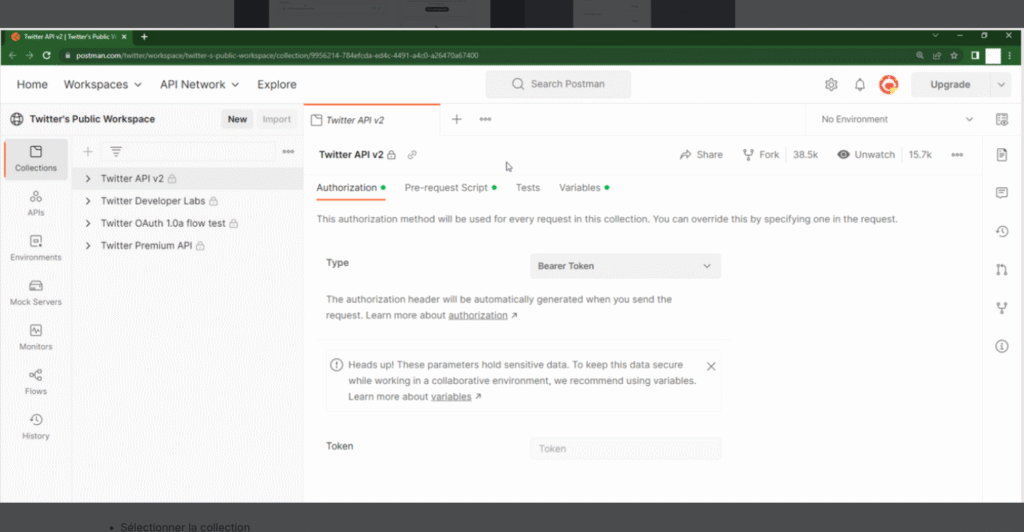Screen dimensions: 1024x532
Task: Click the Unwatch button
Action: click(866, 155)
